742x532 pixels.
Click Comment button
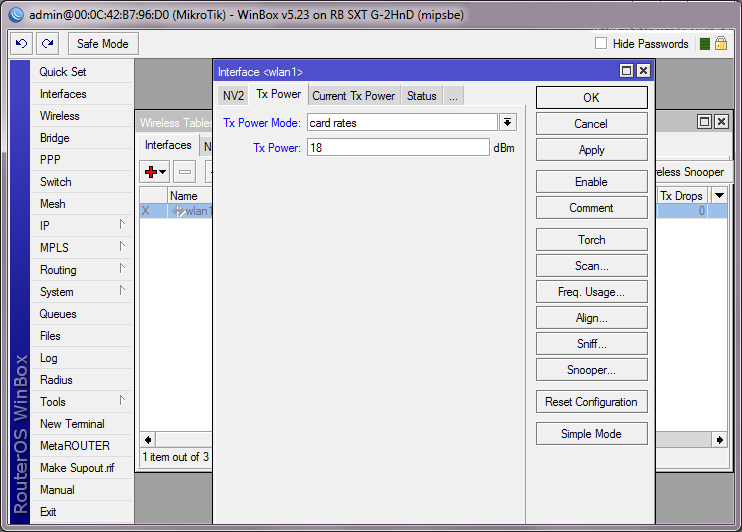click(x=592, y=208)
